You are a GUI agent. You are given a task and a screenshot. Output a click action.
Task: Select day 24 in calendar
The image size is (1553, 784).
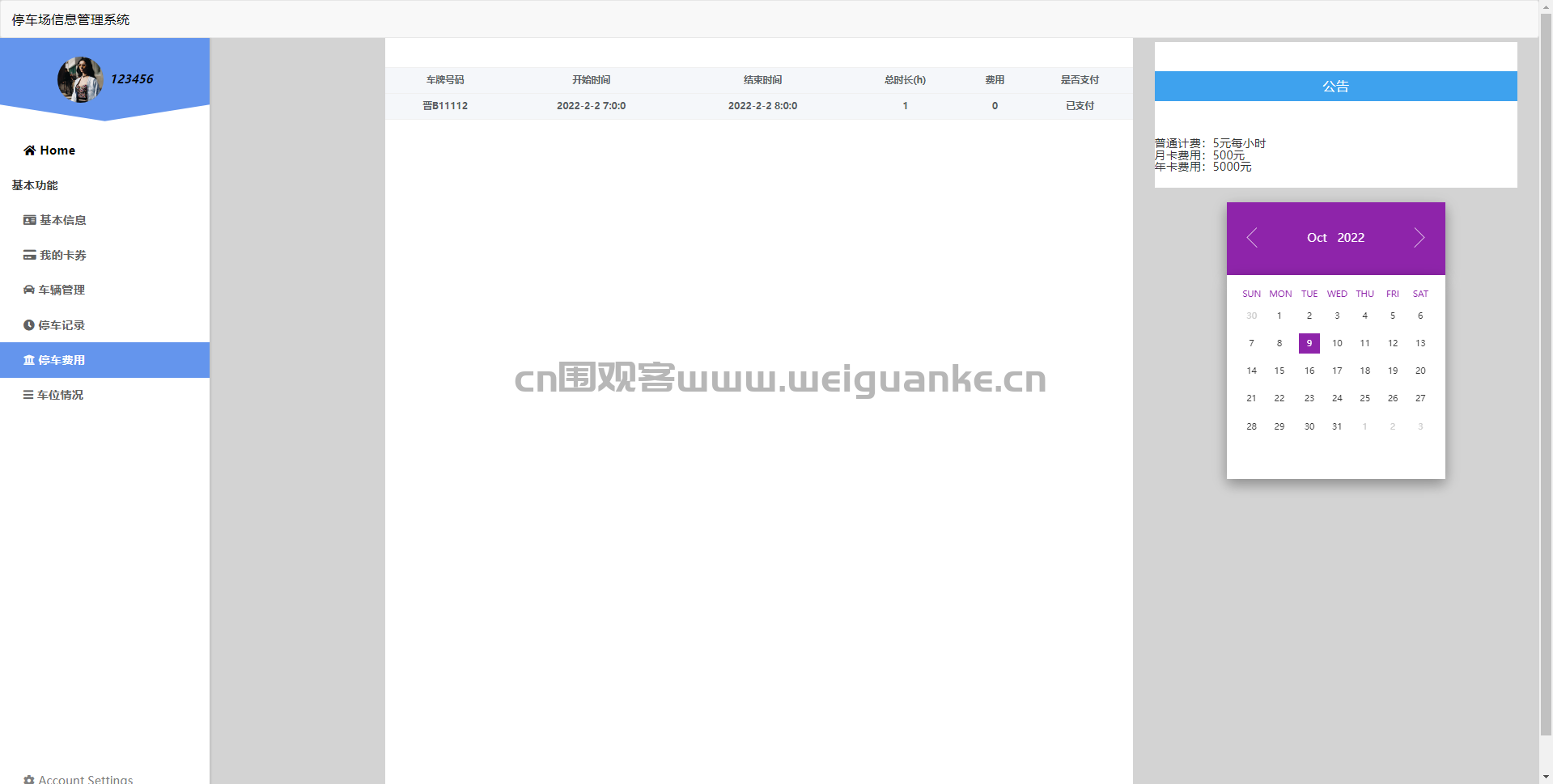coord(1337,398)
